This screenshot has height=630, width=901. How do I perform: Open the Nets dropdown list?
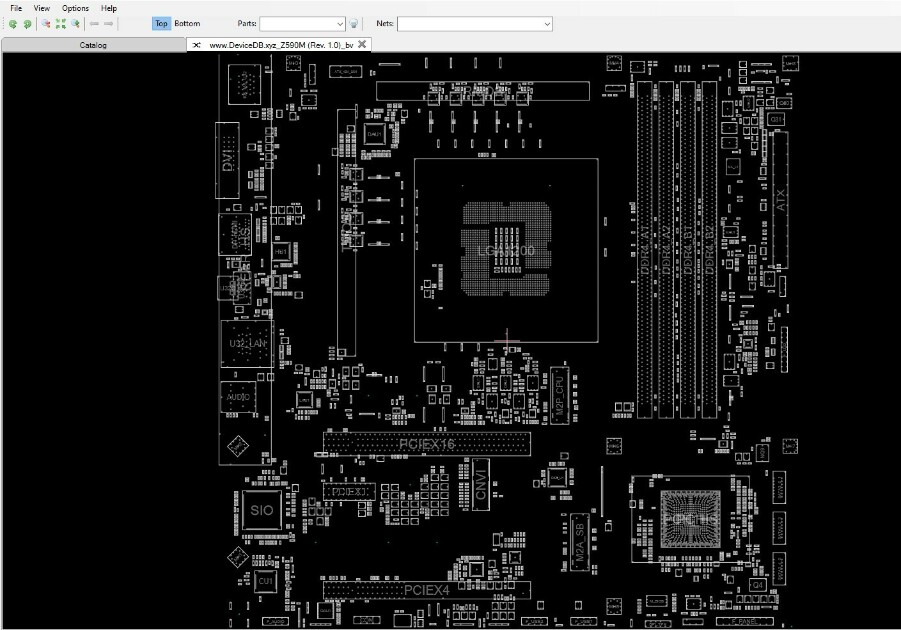tap(547, 24)
